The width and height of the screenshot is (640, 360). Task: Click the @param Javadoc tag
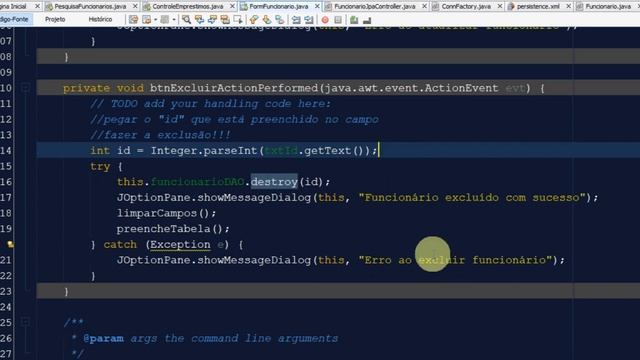103,338
